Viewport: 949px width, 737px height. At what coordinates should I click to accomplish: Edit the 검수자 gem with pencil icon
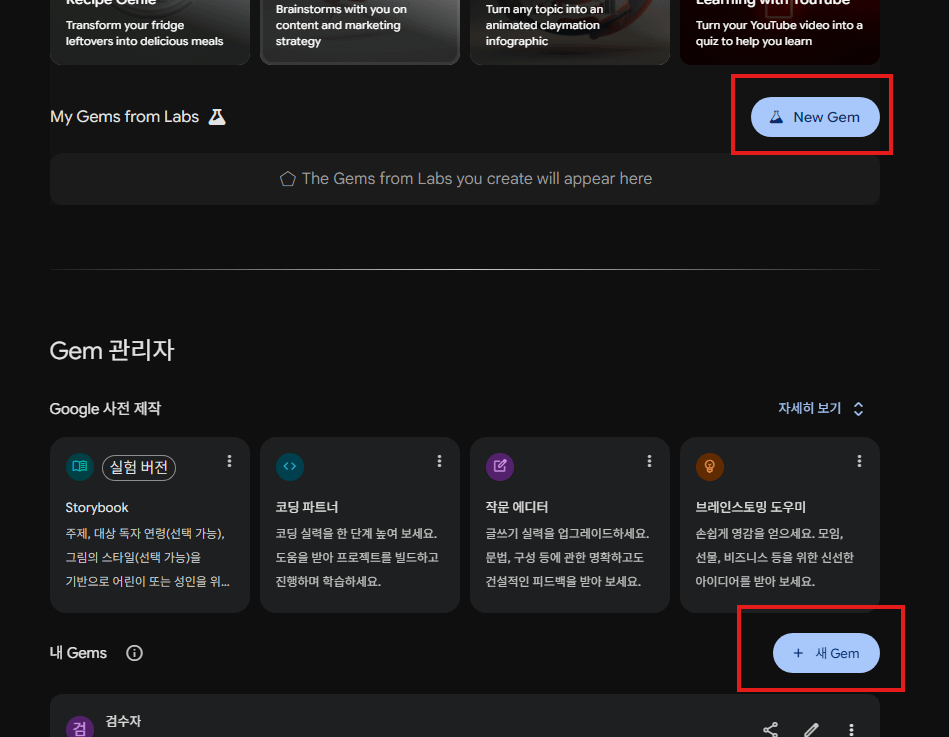point(811,729)
